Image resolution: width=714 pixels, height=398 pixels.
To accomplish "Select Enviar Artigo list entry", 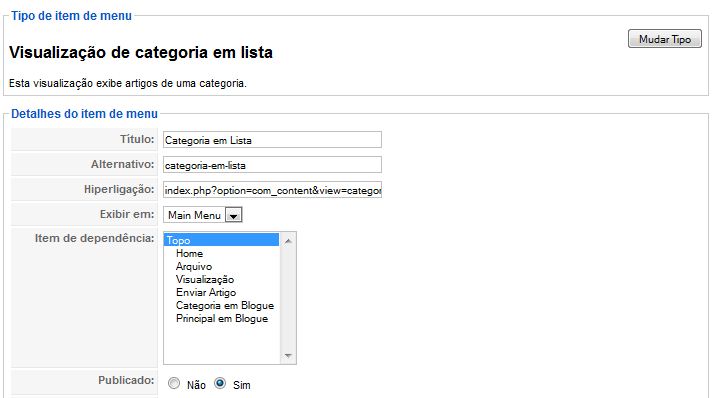I will (x=206, y=292).
